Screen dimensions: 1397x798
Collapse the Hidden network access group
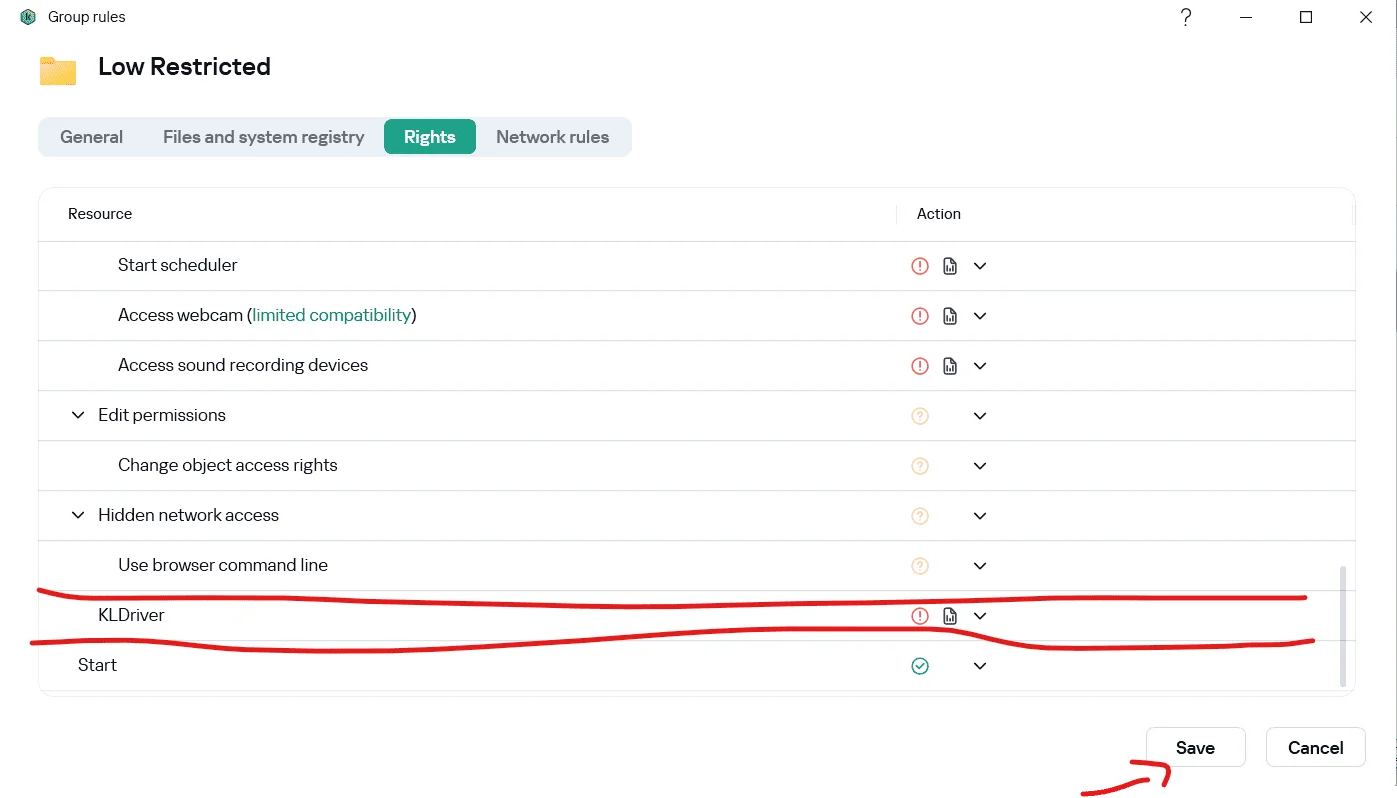78,515
